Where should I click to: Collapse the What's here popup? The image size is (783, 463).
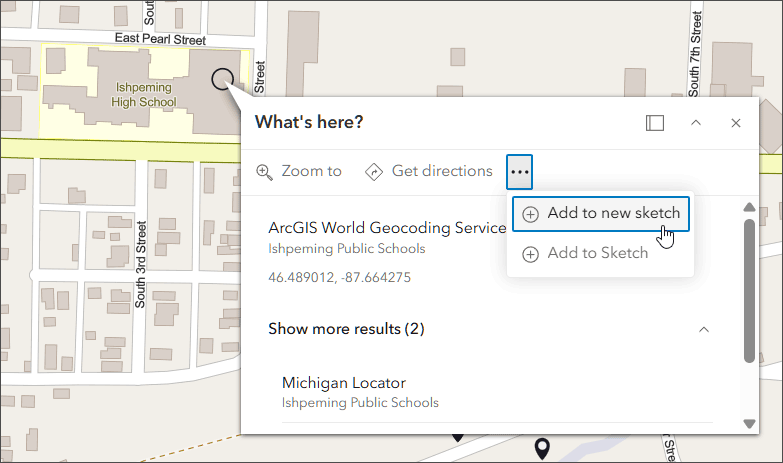[x=697, y=123]
